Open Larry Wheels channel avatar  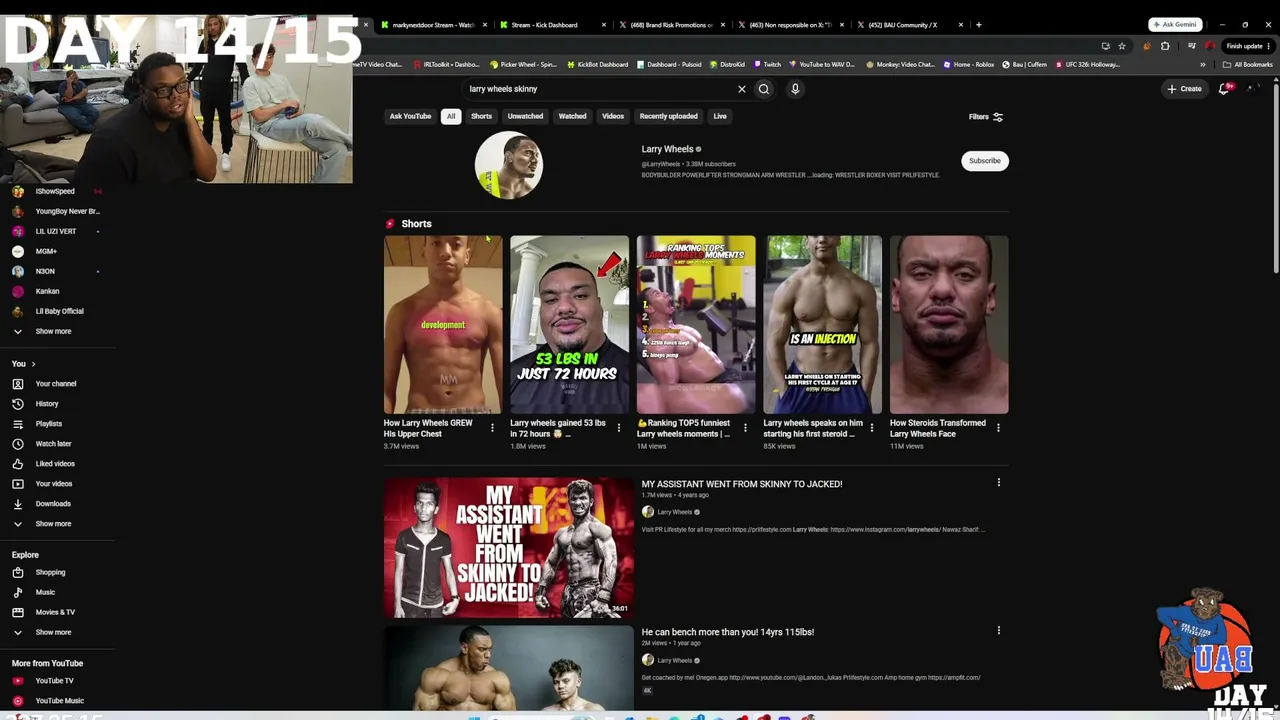[x=508, y=165]
